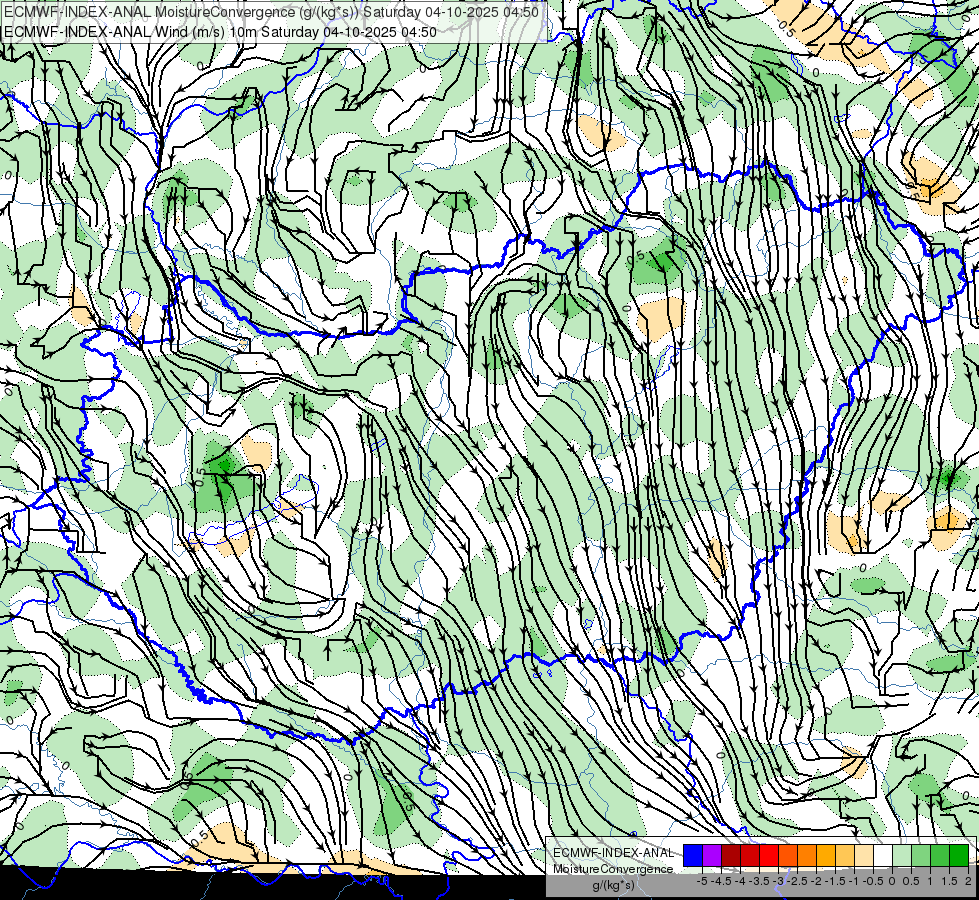Viewport: 979px width, 900px height.
Task: Click the ECMWF-INDEX-ANAL label in the legend
Action: pos(614,853)
